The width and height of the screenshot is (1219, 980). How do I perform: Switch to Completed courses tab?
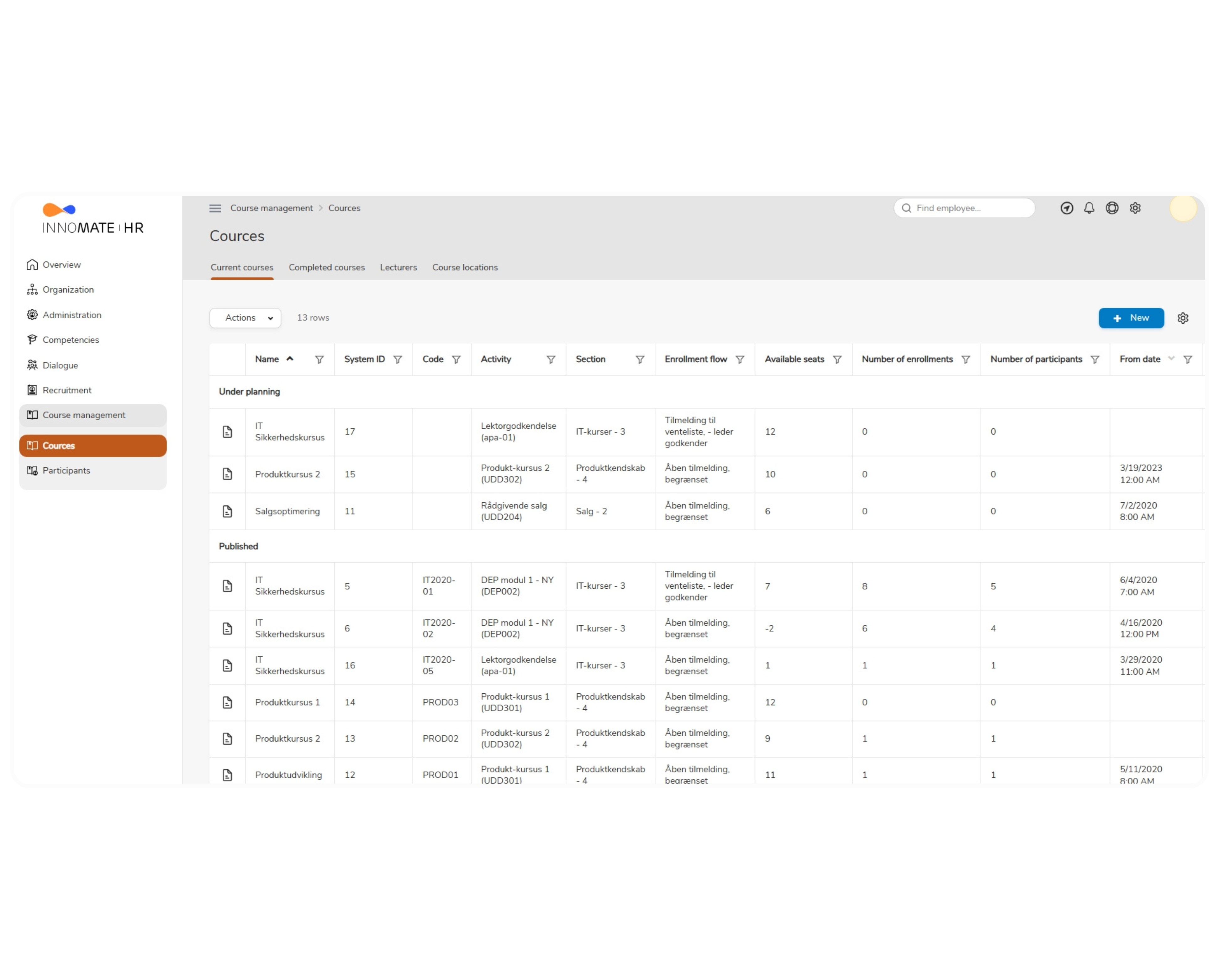click(x=326, y=268)
